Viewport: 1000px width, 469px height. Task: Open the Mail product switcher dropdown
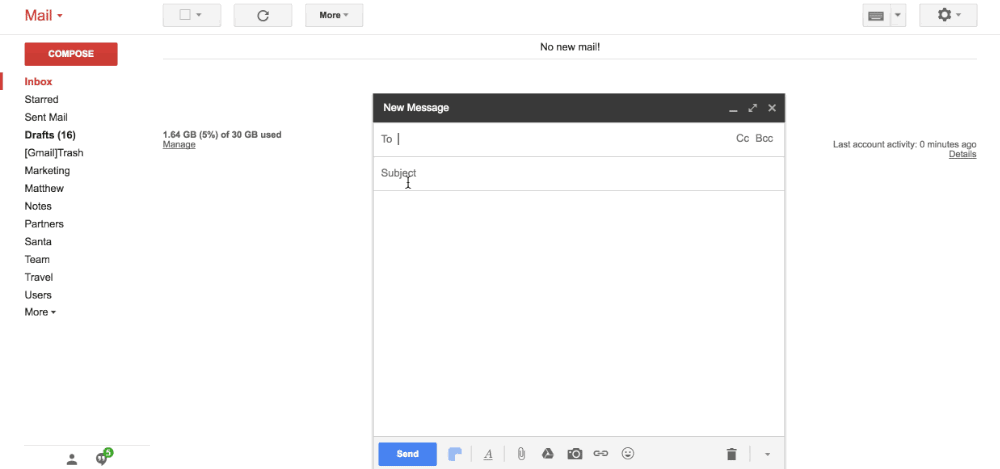44,16
